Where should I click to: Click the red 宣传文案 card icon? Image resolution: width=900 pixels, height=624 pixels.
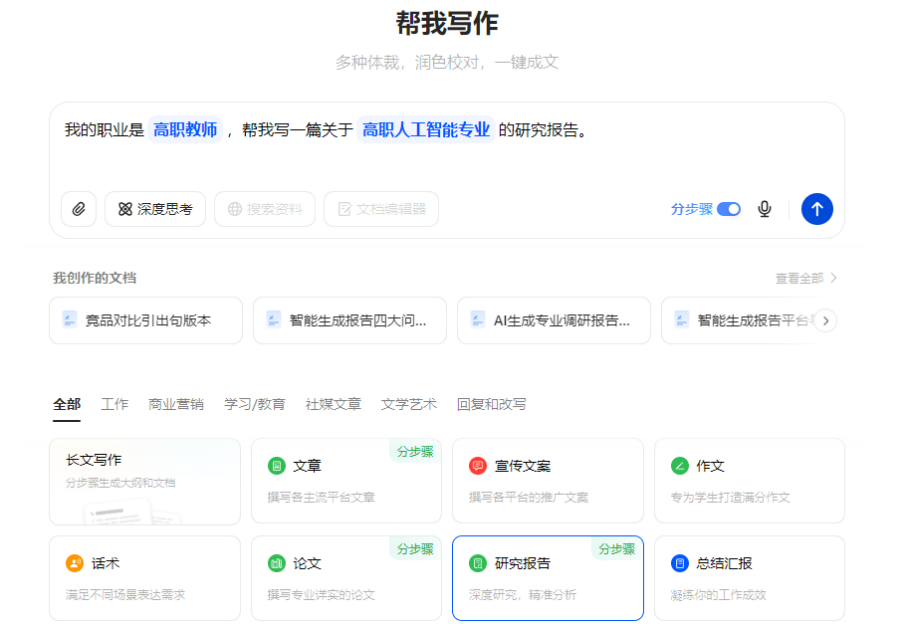[x=478, y=466]
